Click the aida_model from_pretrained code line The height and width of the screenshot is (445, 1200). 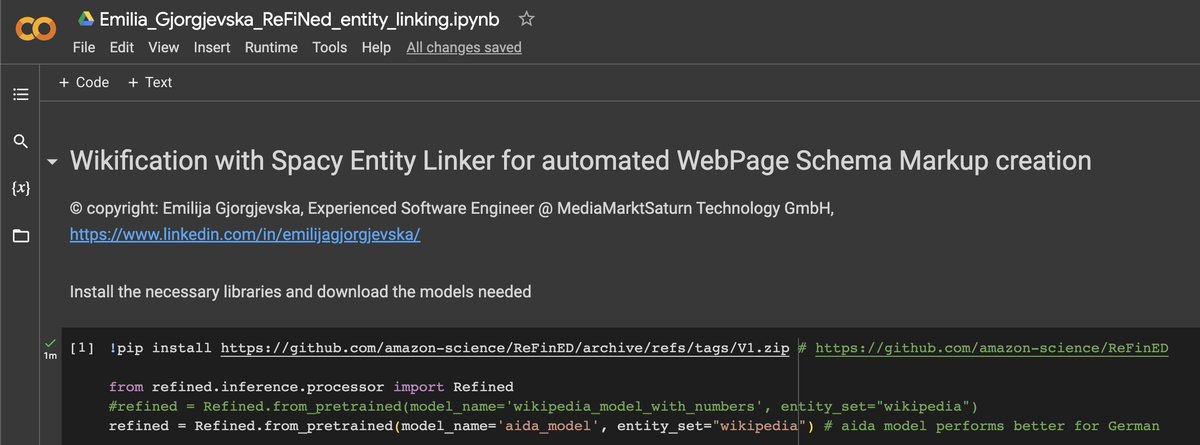tap(634, 426)
